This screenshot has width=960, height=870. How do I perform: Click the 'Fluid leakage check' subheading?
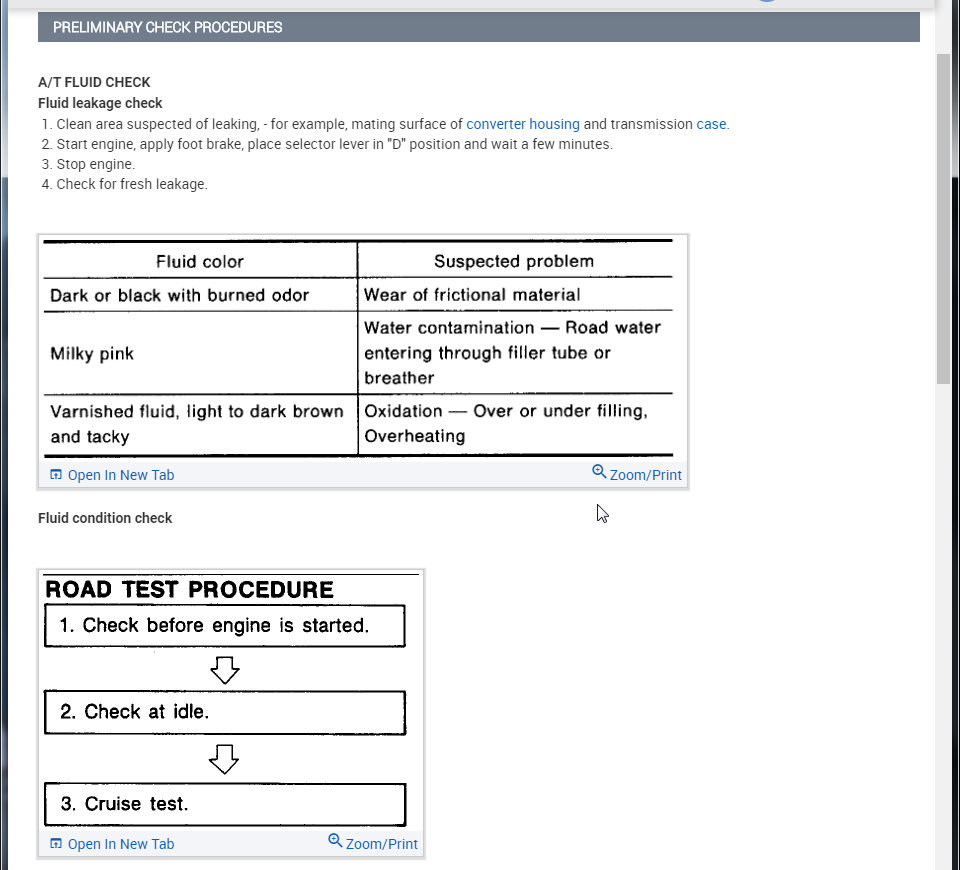point(100,103)
